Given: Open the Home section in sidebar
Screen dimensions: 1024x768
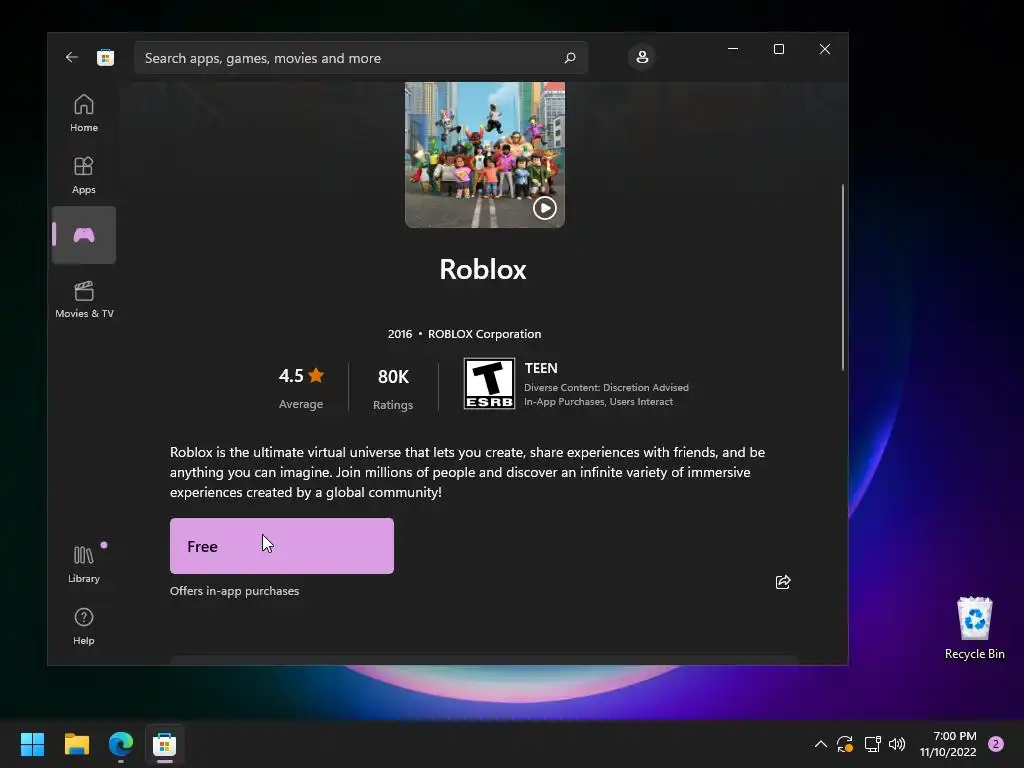Looking at the screenshot, I should 84,113.
